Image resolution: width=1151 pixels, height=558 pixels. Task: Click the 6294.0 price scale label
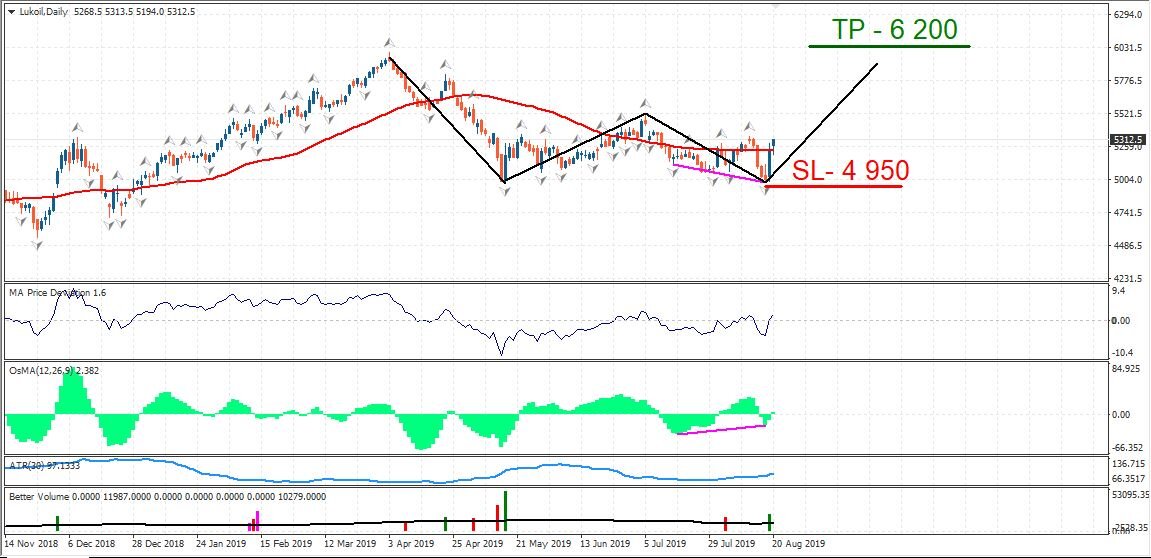click(x=1126, y=15)
